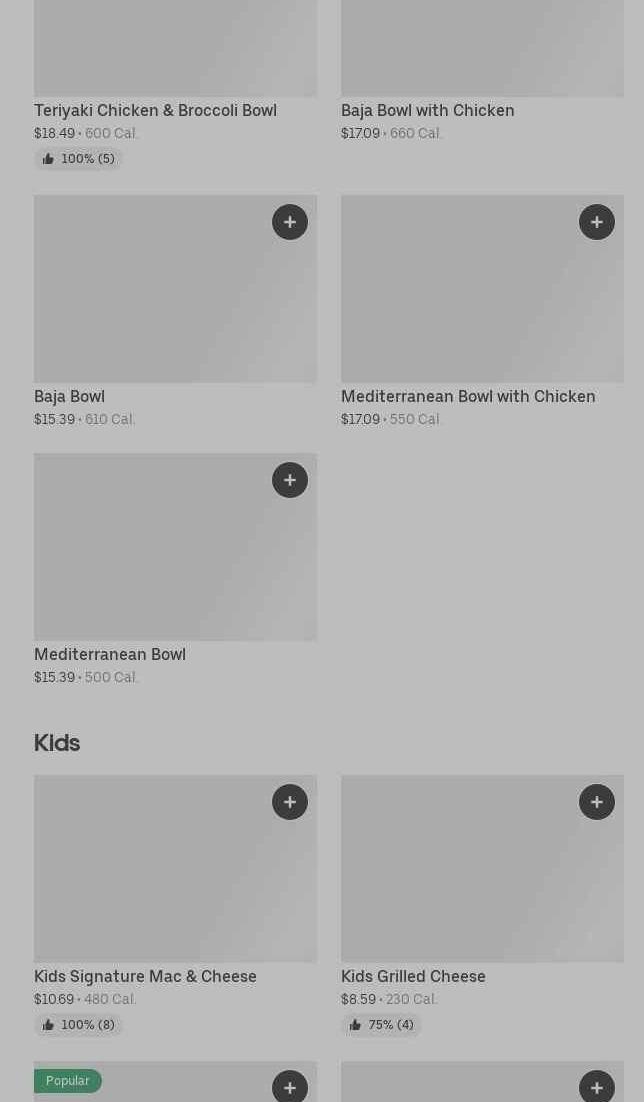
Task: Open Teriyaki Chicken & Broccoli Bowl title
Action: click(x=155, y=110)
